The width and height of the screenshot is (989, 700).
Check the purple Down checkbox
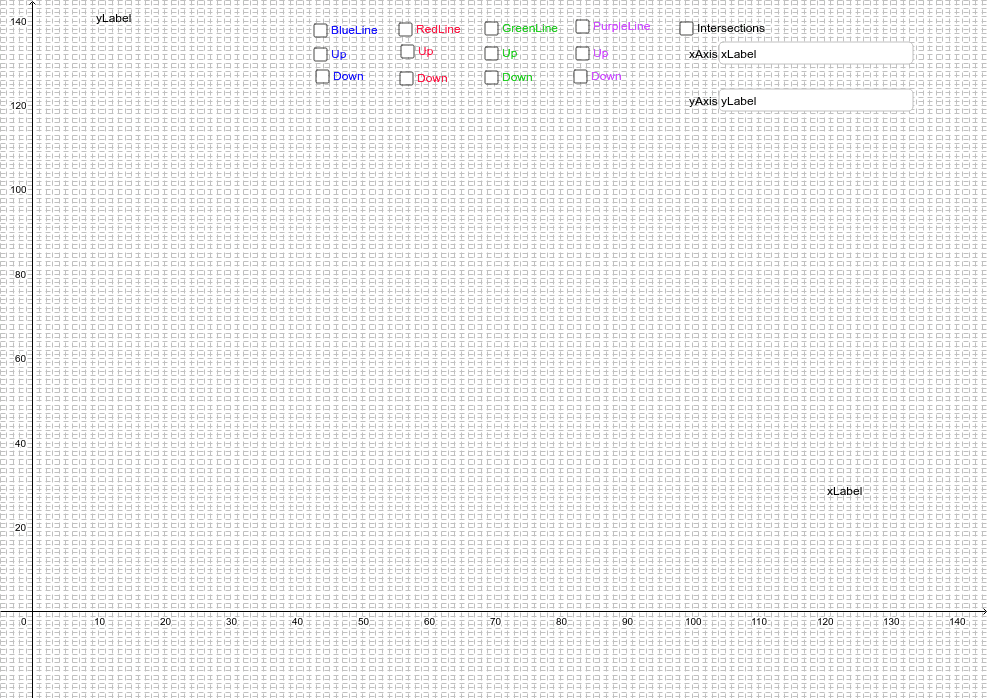pyautogui.click(x=580, y=76)
